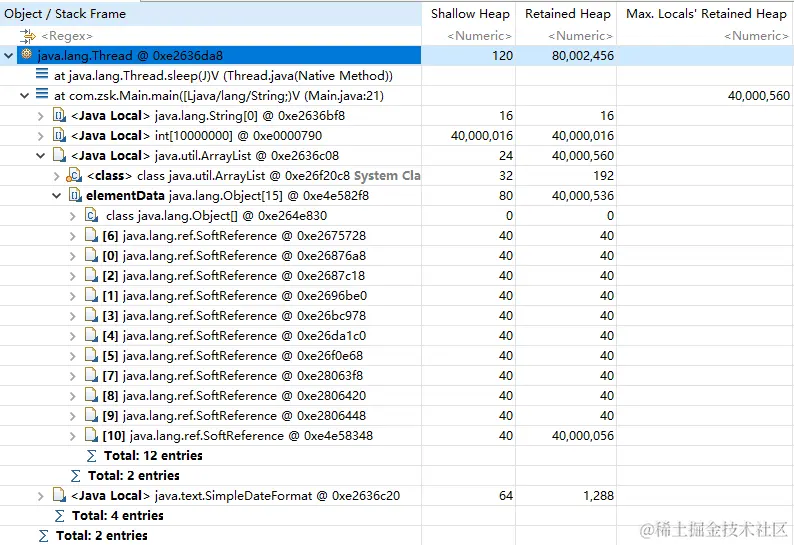Sort by the Object / Stack Frame column
Screen dimensions: 794x545
click(x=211, y=14)
